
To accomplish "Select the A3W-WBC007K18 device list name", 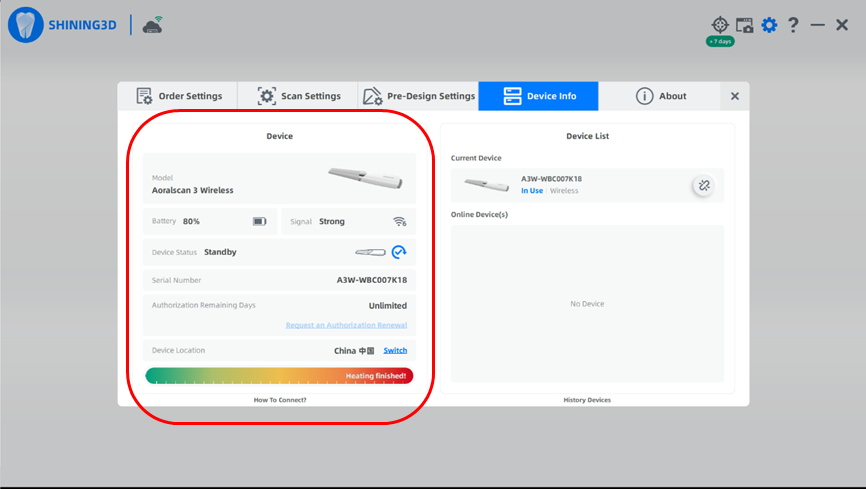I will tap(551, 178).
